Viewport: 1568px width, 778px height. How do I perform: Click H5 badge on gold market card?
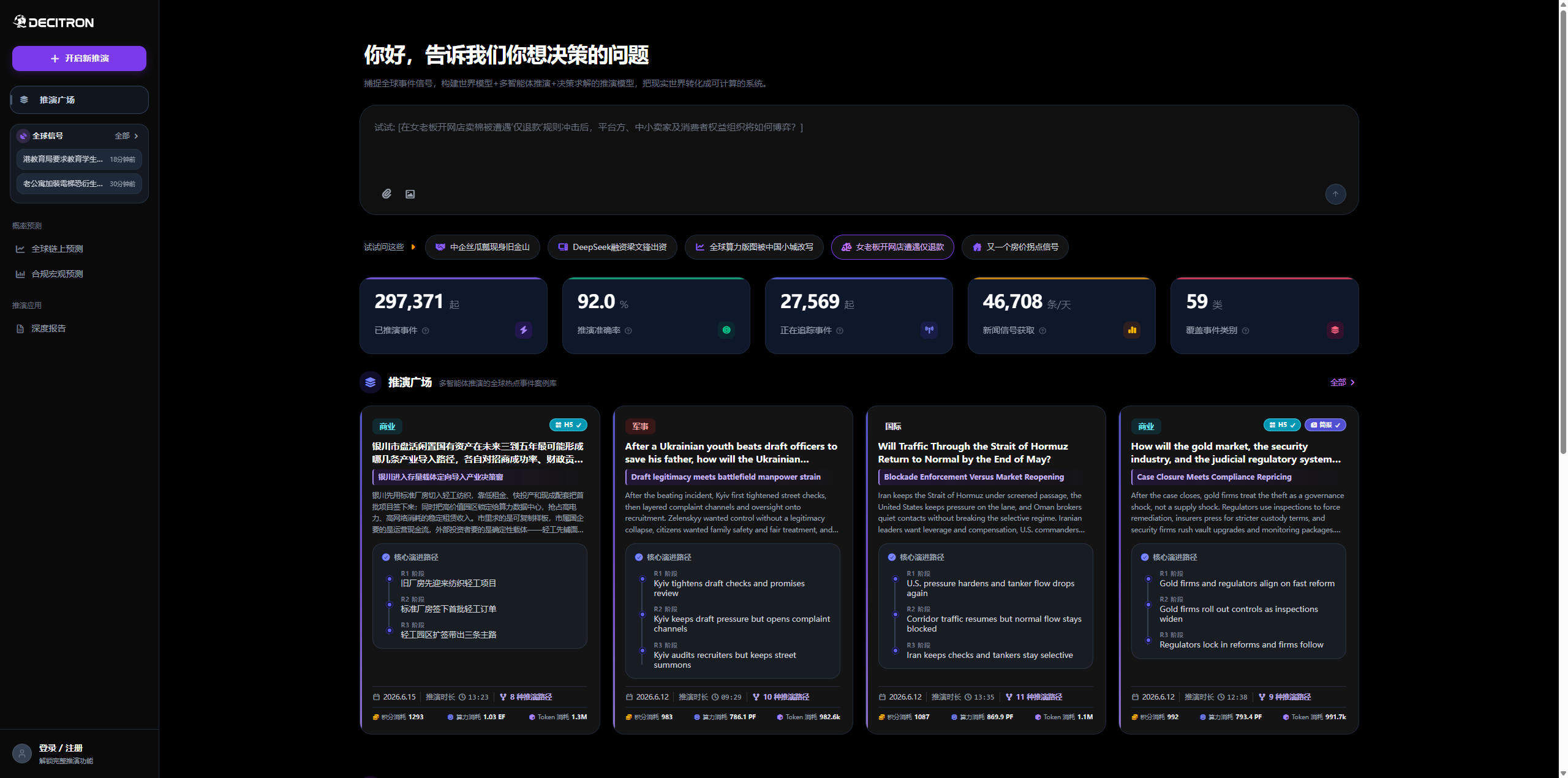(1282, 425)
